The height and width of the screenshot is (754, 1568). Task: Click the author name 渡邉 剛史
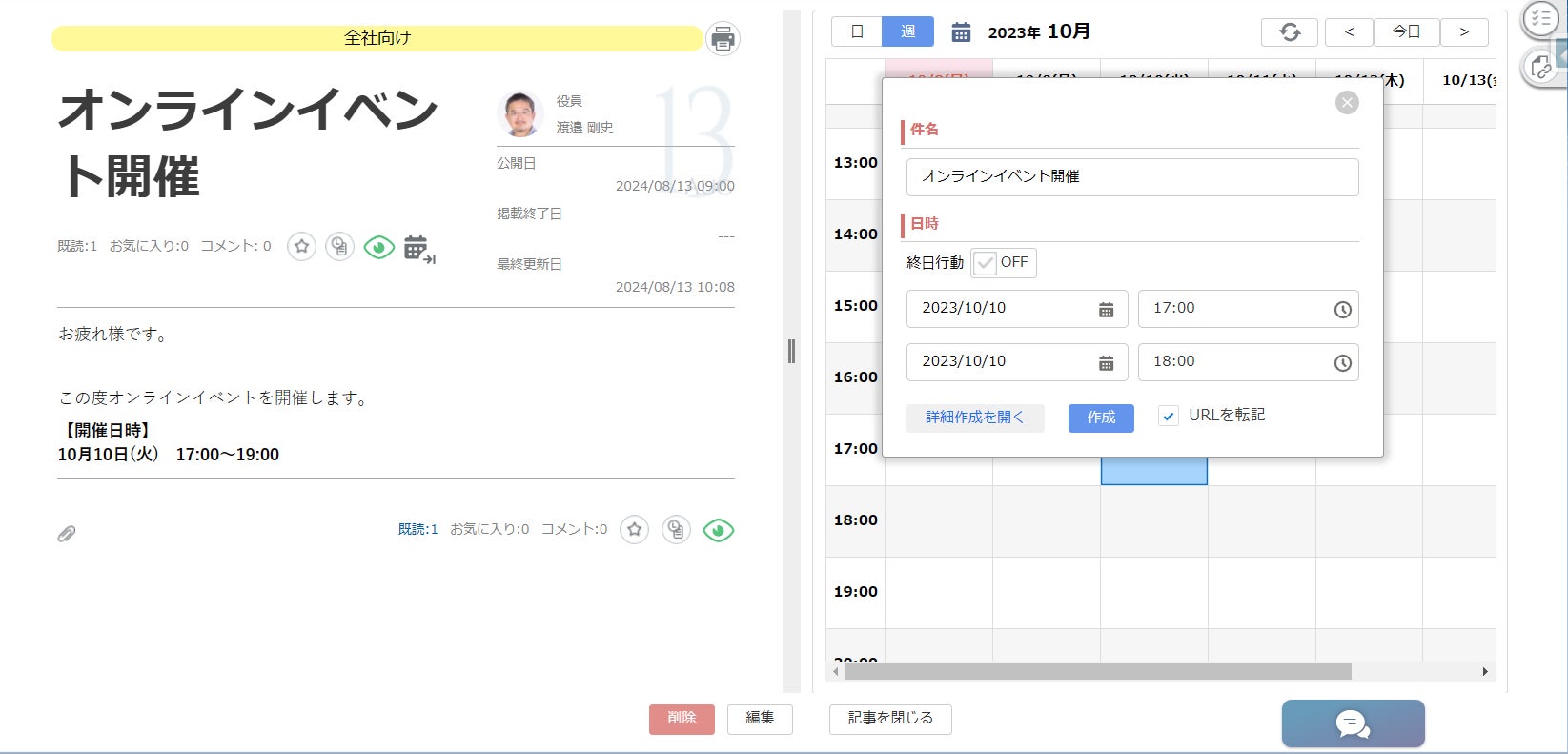tap(584, 128)
